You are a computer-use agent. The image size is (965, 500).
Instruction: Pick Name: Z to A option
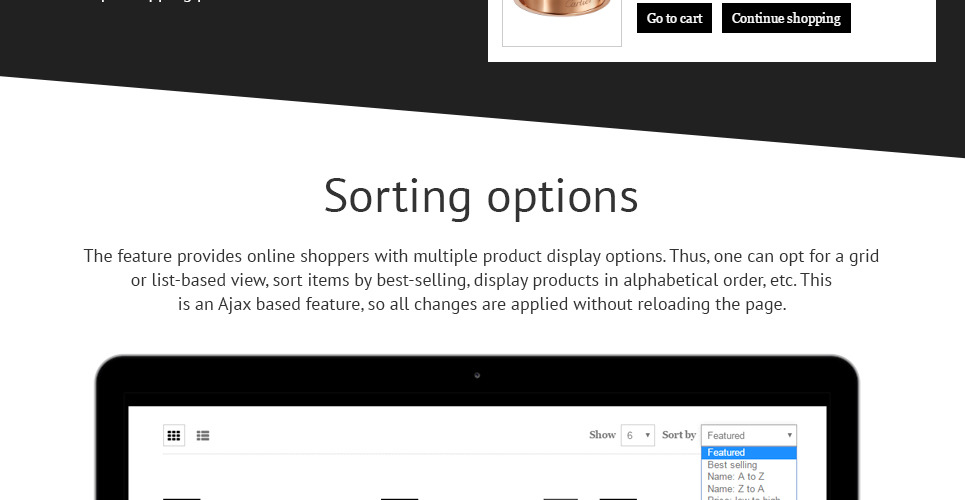click(735, 489)
